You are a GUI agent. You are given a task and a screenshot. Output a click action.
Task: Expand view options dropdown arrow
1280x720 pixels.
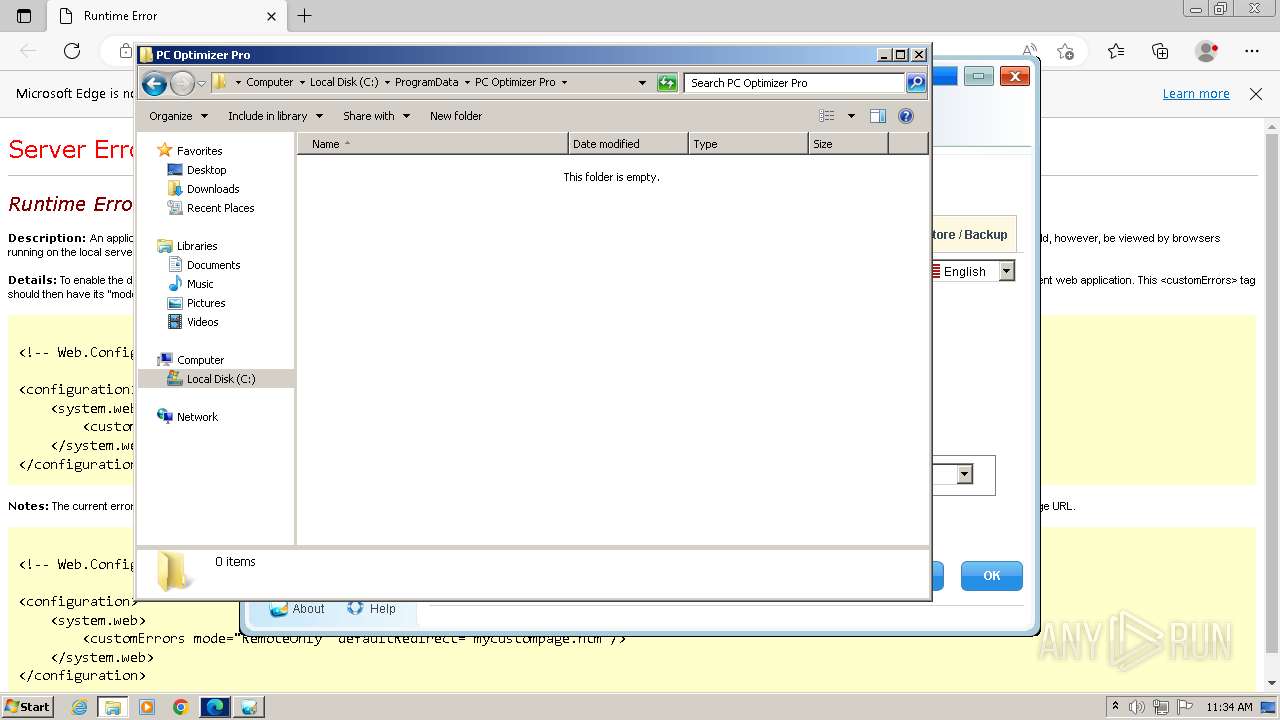pos(851,116)
